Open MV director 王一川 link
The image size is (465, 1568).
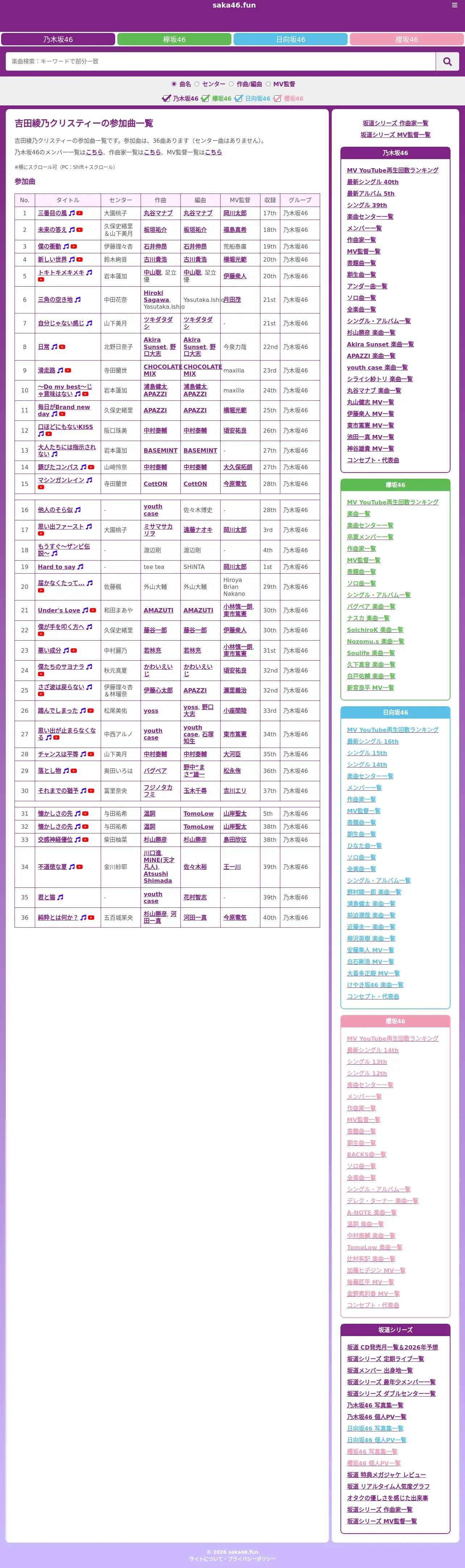click(232, 867)
